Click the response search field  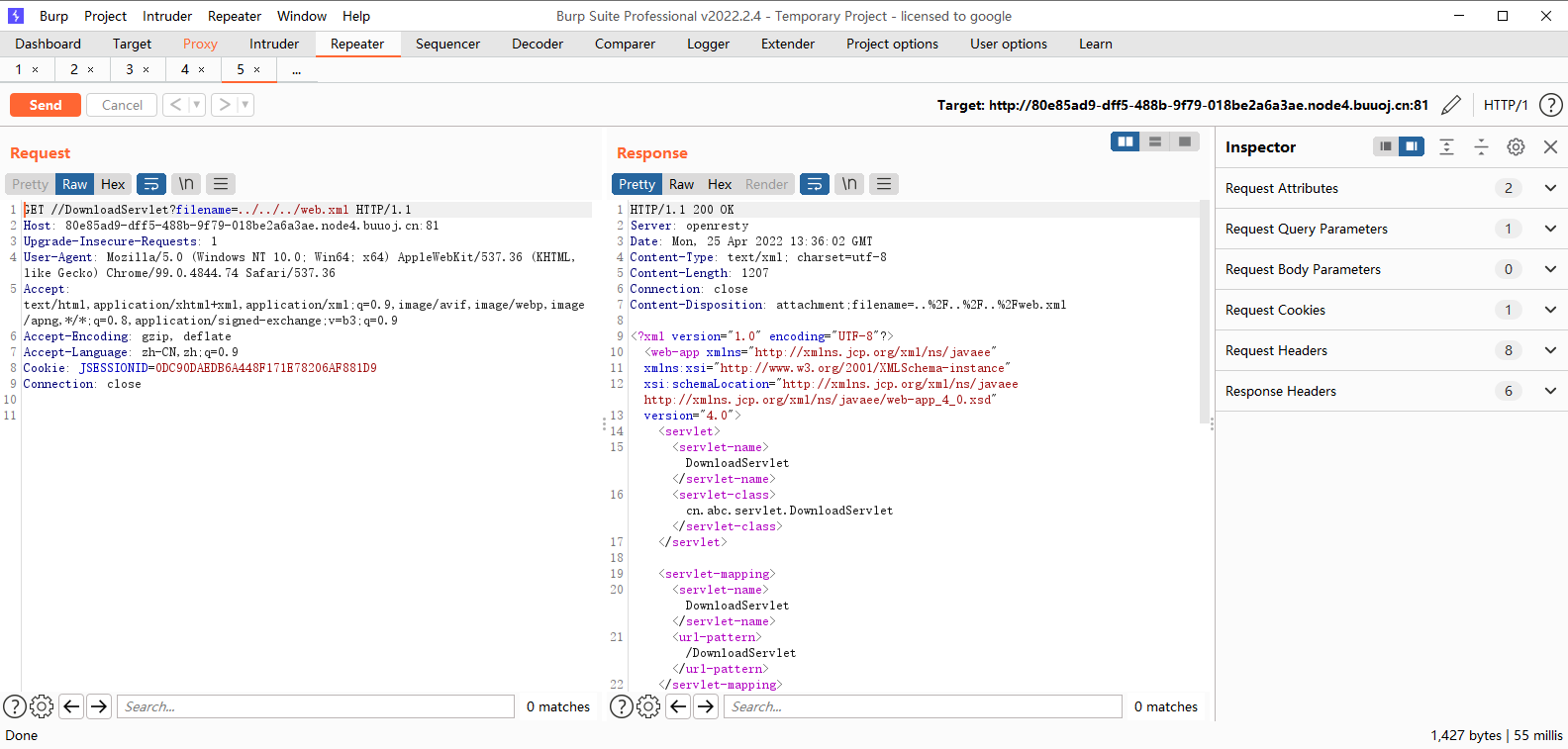coord(923,706)
